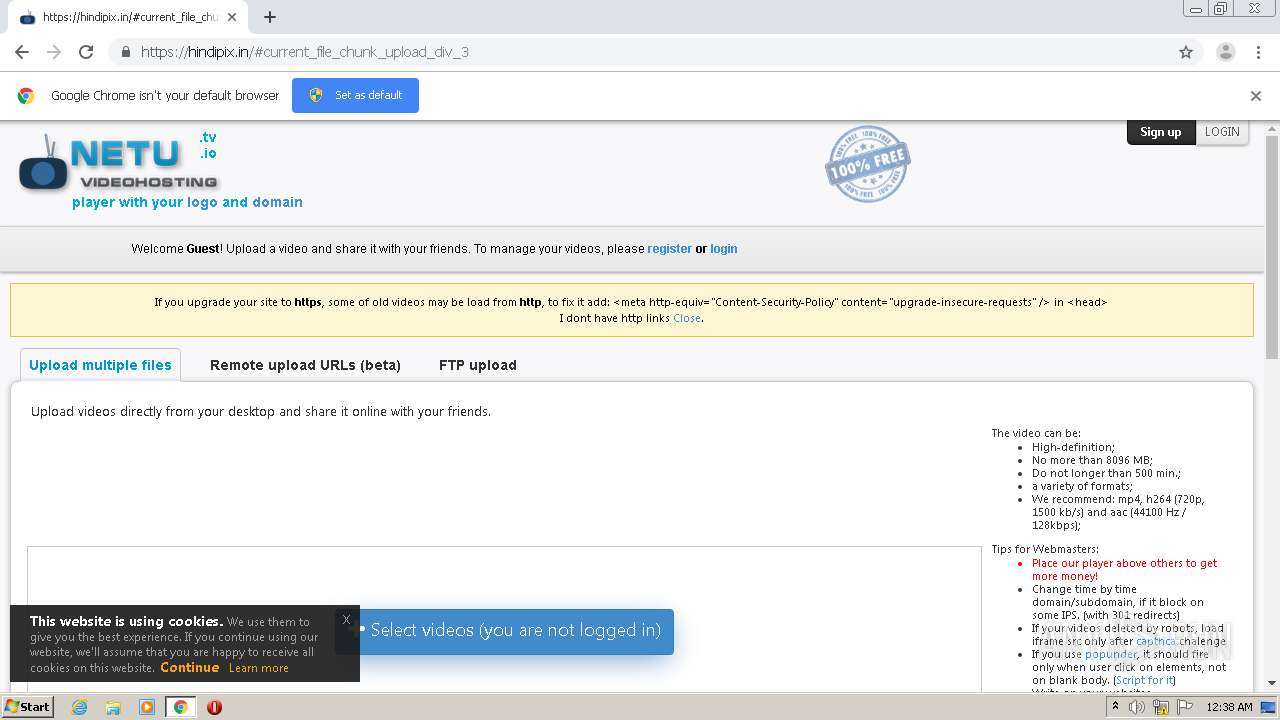Close the https upgrade notice
The image size is (1280, 720).
pyautogui.click(x=686, y=318)
